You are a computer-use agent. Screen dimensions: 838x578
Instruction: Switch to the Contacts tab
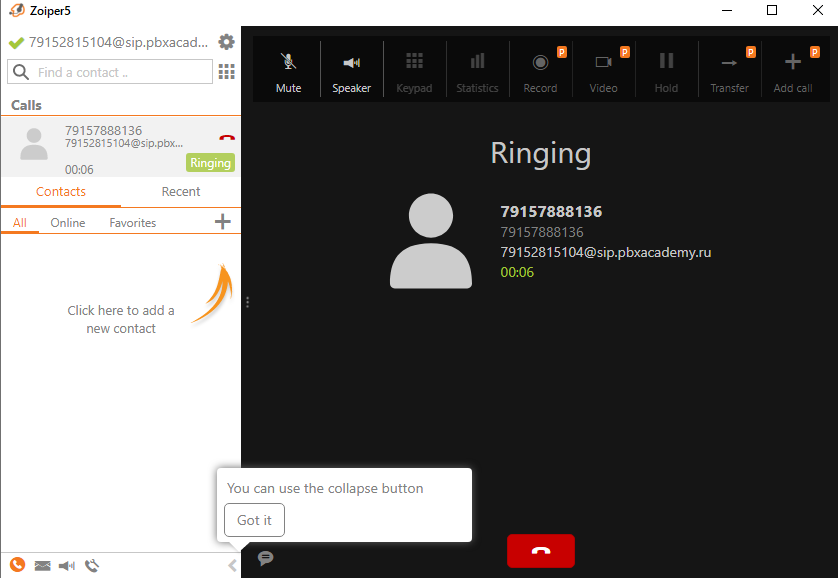point(61,192)
